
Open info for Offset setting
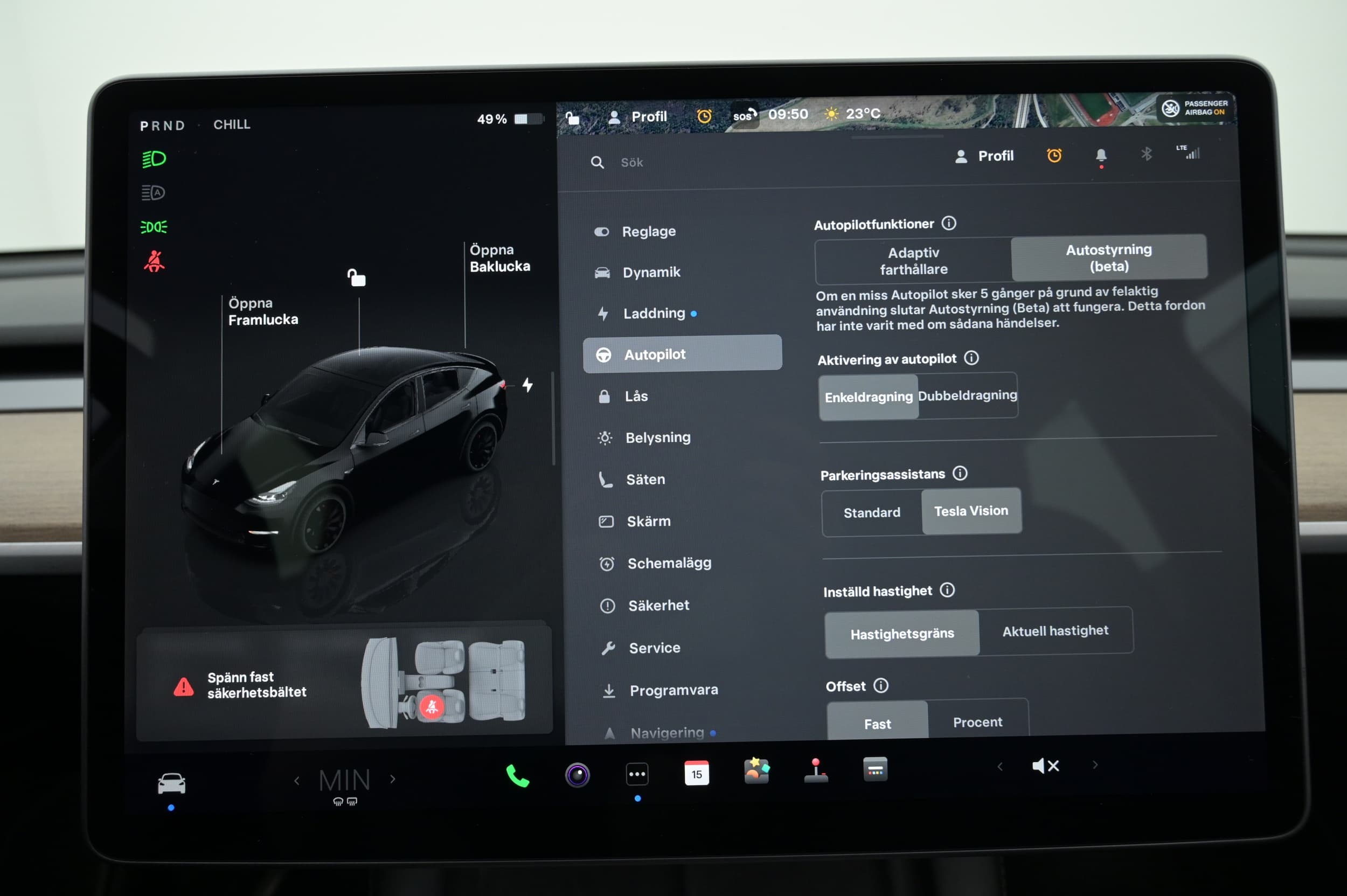[x=881, y=685]
